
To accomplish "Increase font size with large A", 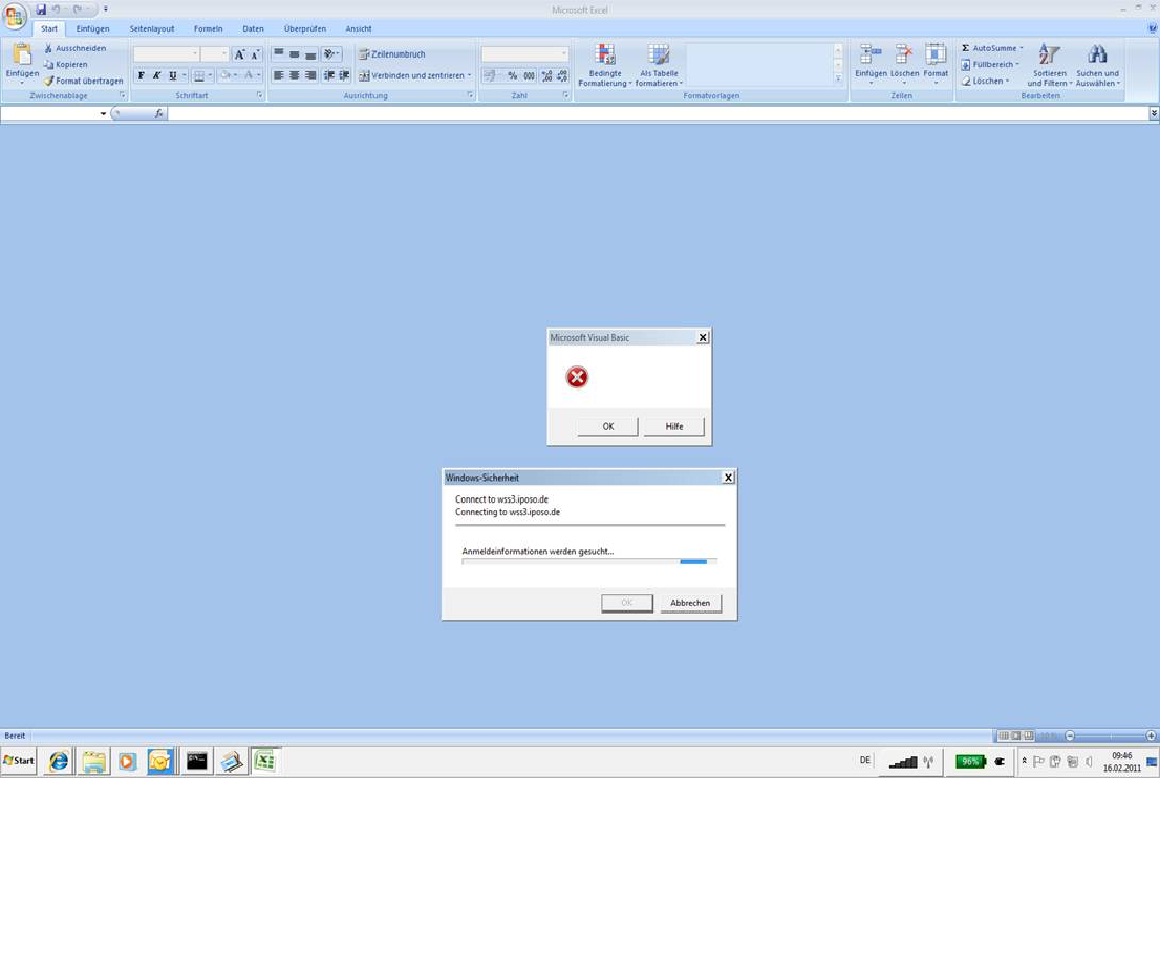I will pyautogui.click(x=239, y=55).
